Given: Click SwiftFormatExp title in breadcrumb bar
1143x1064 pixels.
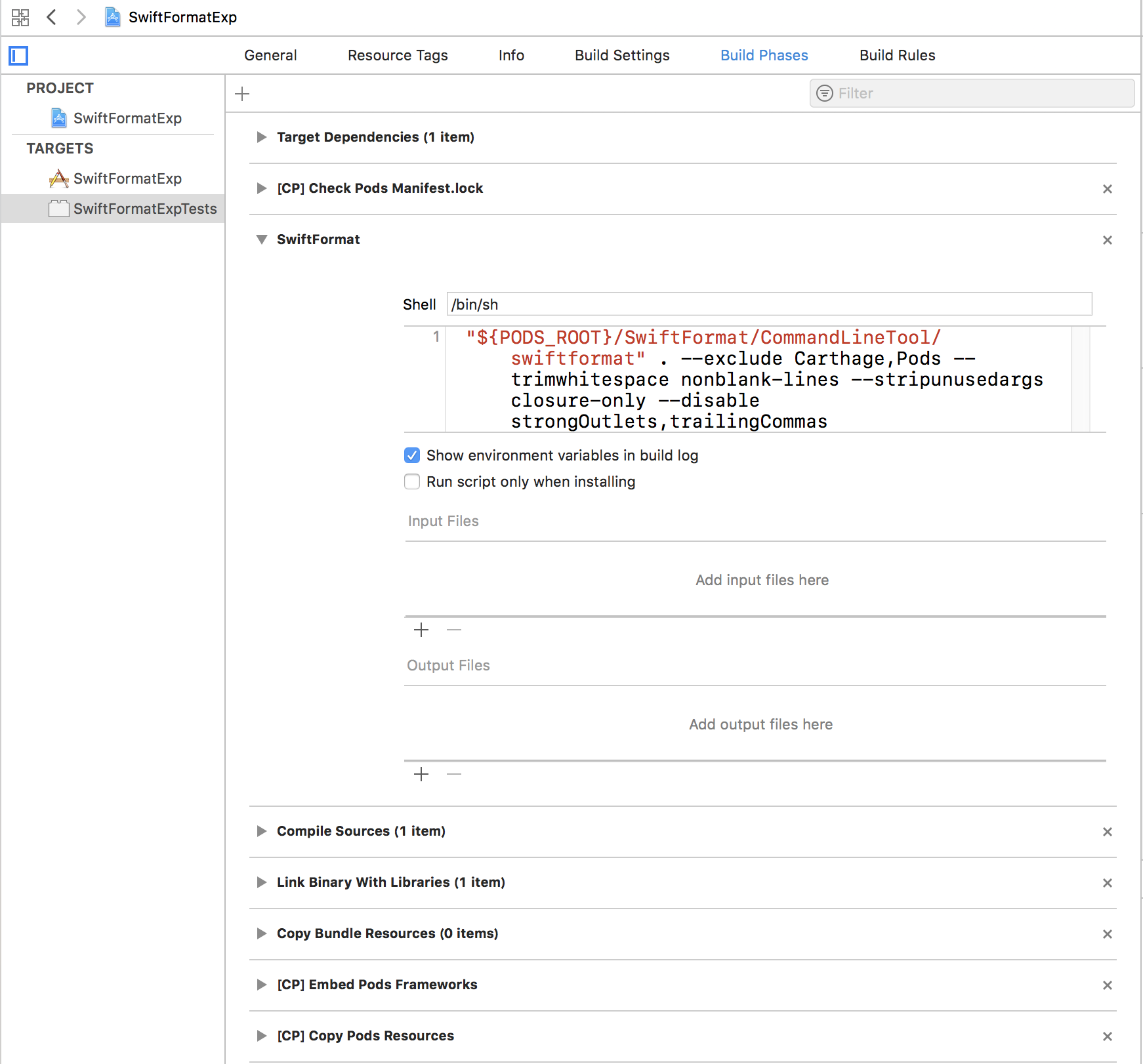Looking at the screenshot, I should 182,17.
